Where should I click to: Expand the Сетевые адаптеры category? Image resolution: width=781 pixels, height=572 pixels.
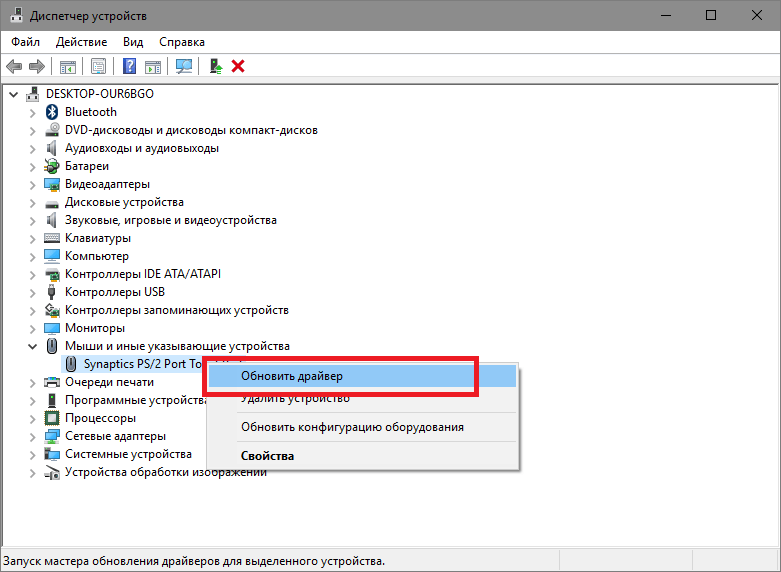33,436
